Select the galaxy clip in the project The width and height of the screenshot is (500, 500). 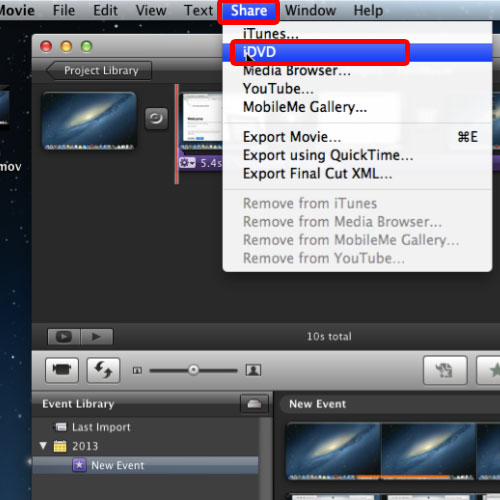[x=89, y=121]
